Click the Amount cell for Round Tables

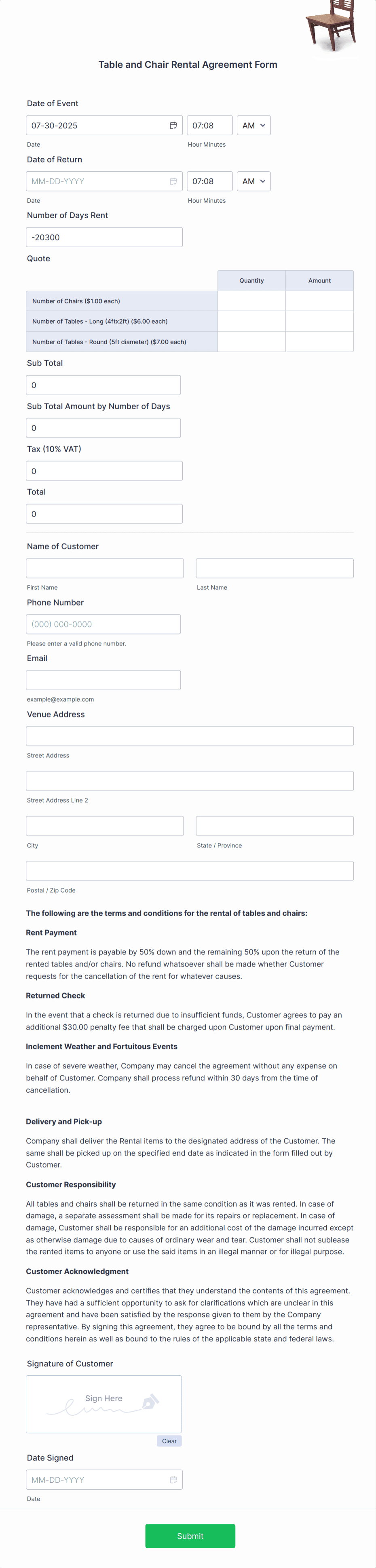(x=320, y=341)
